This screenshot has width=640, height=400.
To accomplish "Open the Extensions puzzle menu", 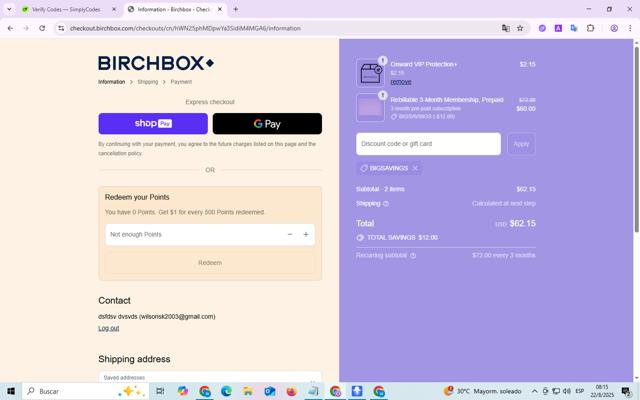I will 590,28.
